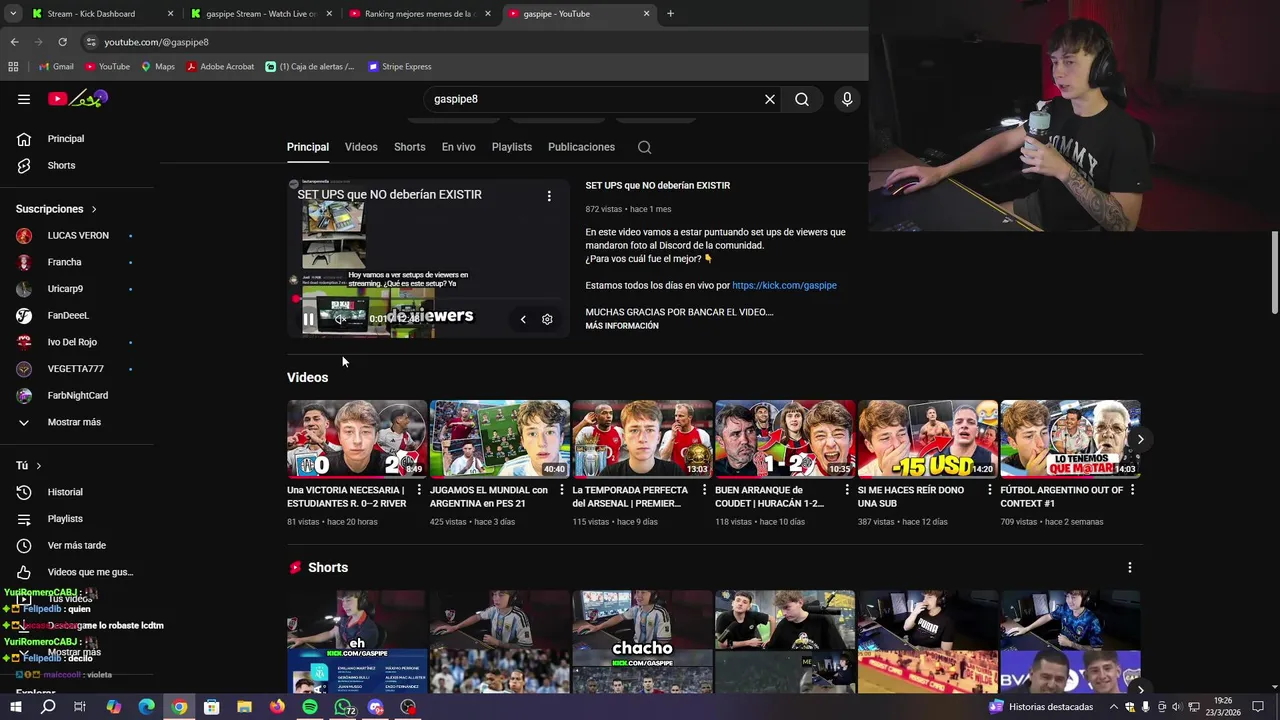The height and width of the screenshot is (720, 1280).
Task: Switch to the Videos channel tab
Action: point(361,147)
